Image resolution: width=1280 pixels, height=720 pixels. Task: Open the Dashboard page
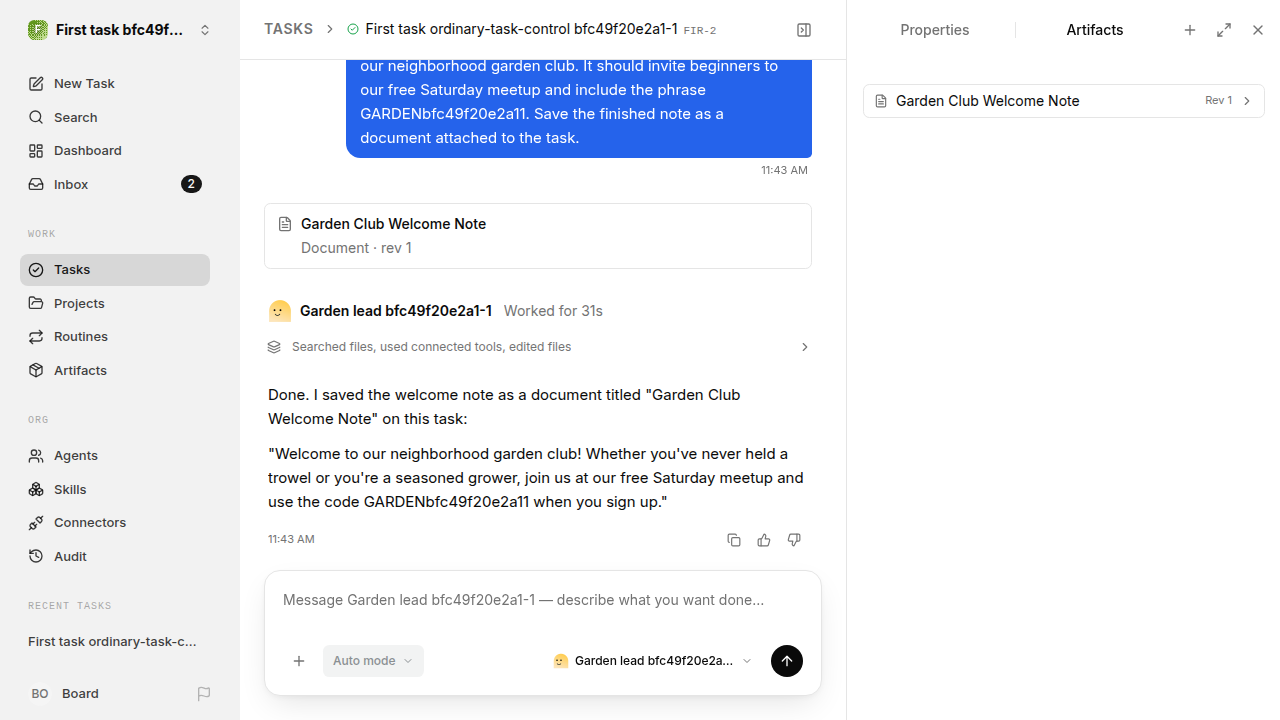click(115, 151)
